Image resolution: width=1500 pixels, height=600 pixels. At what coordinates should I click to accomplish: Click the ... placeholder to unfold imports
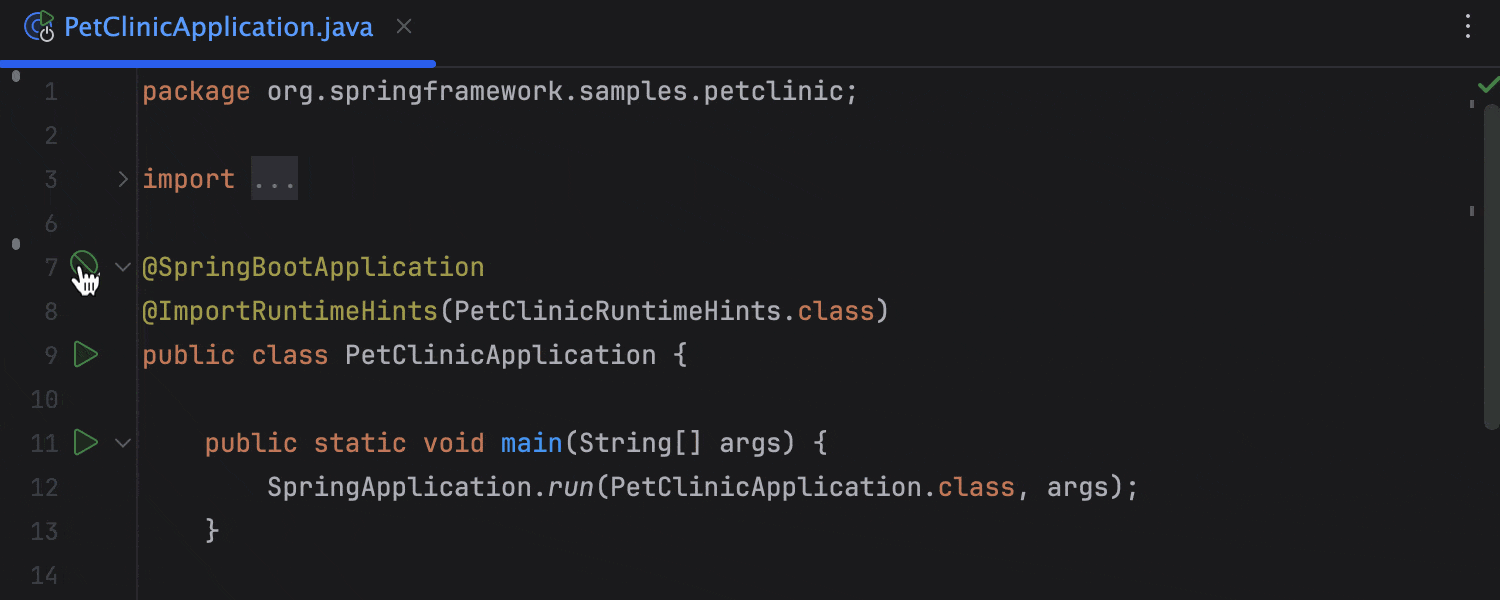pyautogui.click(x=274, y=178)
